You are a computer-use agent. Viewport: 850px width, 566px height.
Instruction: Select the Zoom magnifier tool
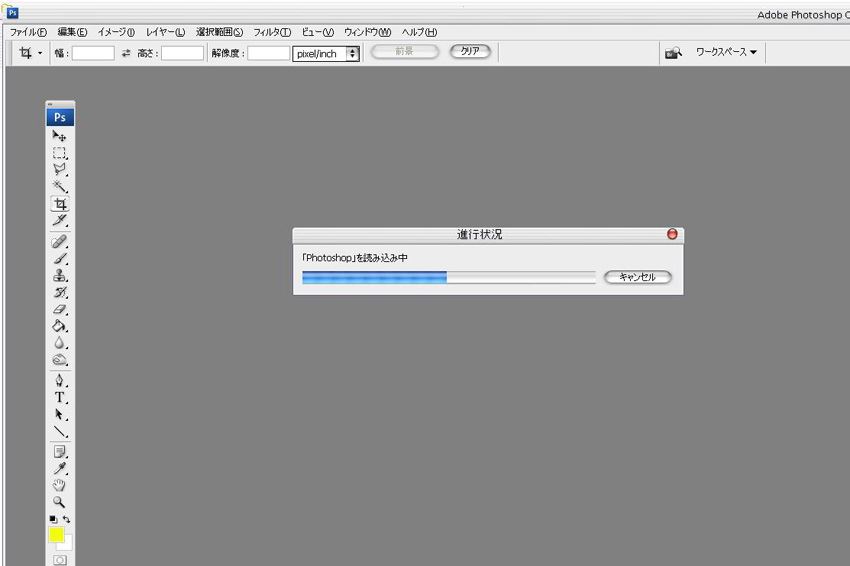60,502
